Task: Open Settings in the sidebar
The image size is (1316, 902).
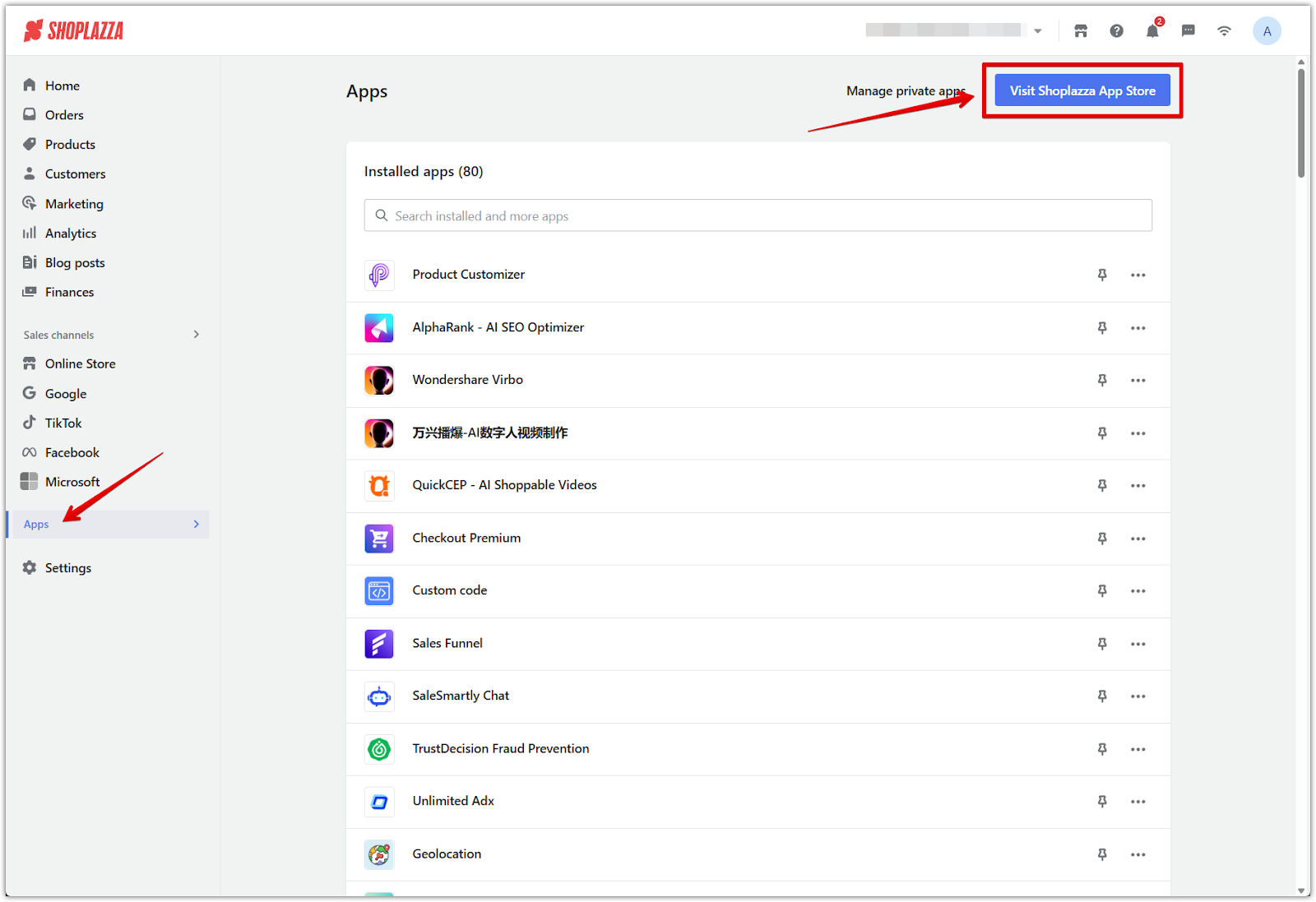Action: [68, 568]
